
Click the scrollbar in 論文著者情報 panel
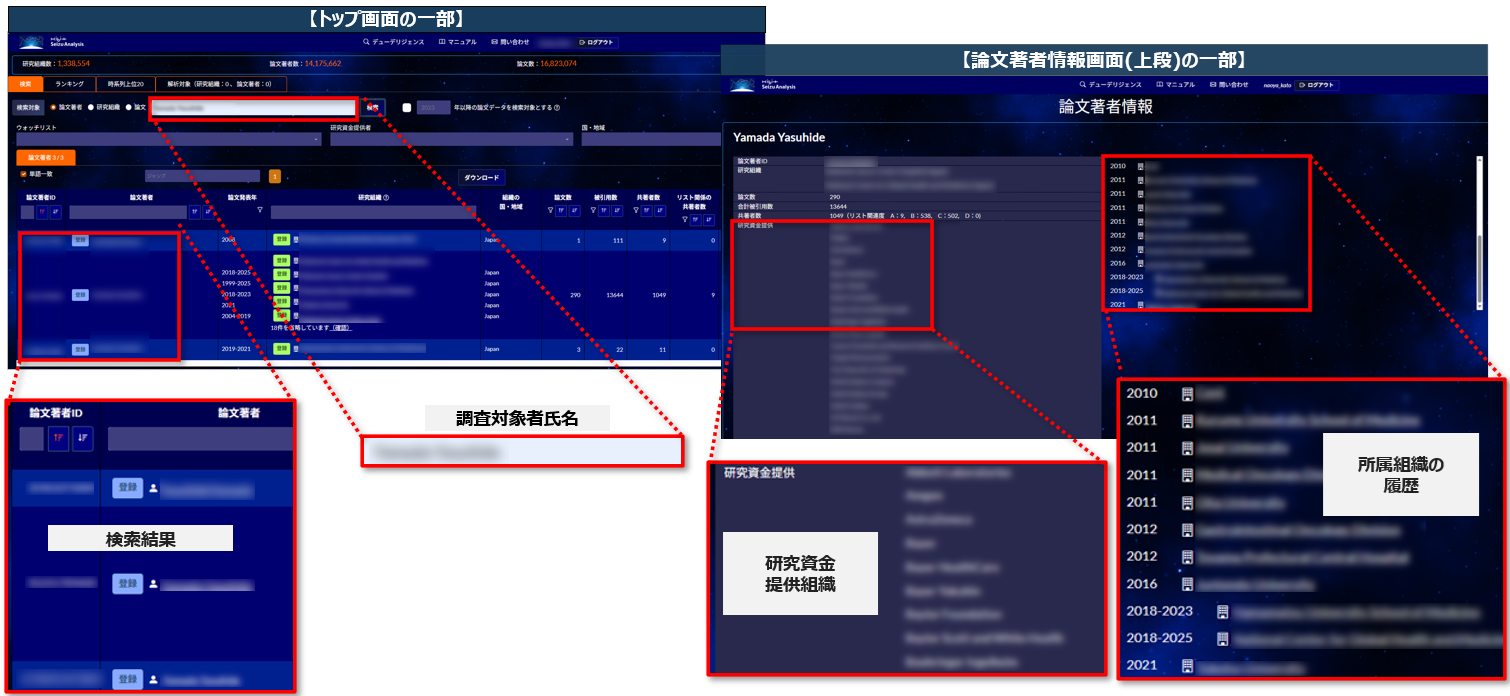(1478, 220)
